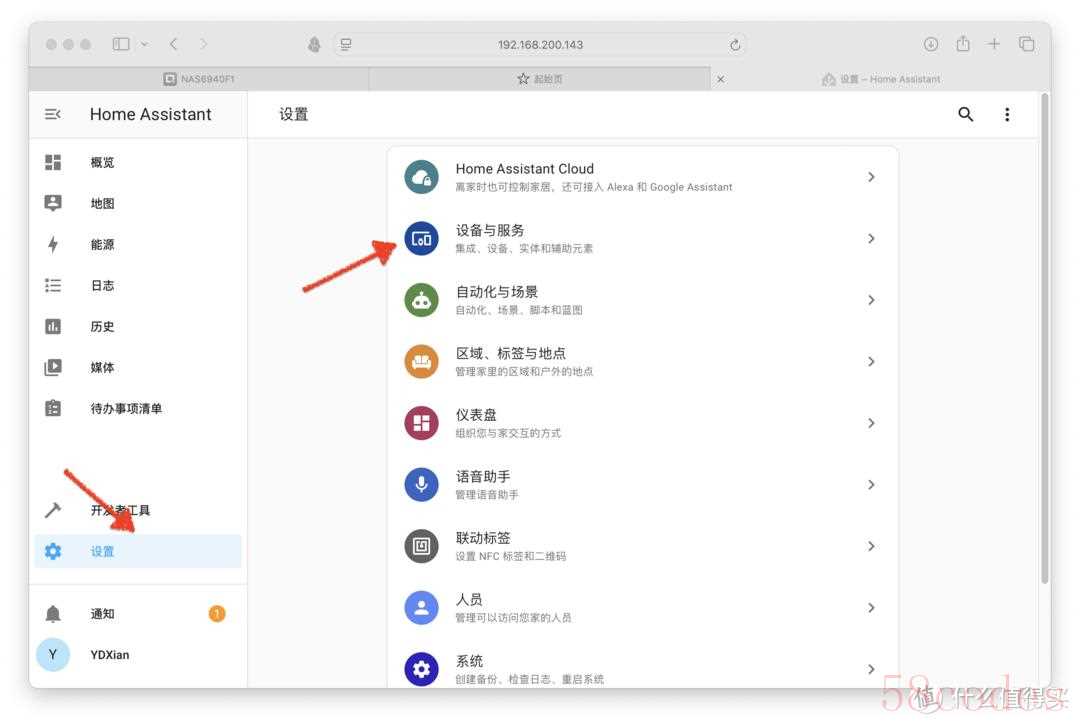
Task: Select the YDXian user name
Action: pos(110,654)
